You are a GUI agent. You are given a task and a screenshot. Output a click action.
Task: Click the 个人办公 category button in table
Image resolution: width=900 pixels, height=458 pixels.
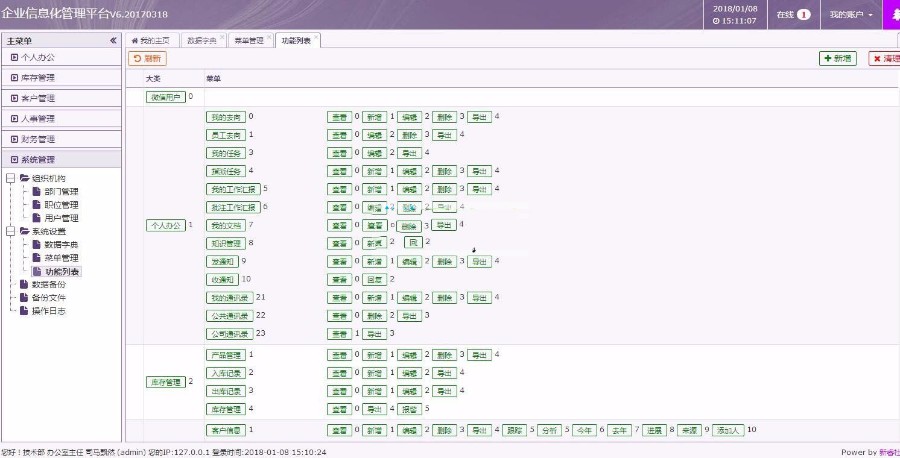(x=165, y=226)
